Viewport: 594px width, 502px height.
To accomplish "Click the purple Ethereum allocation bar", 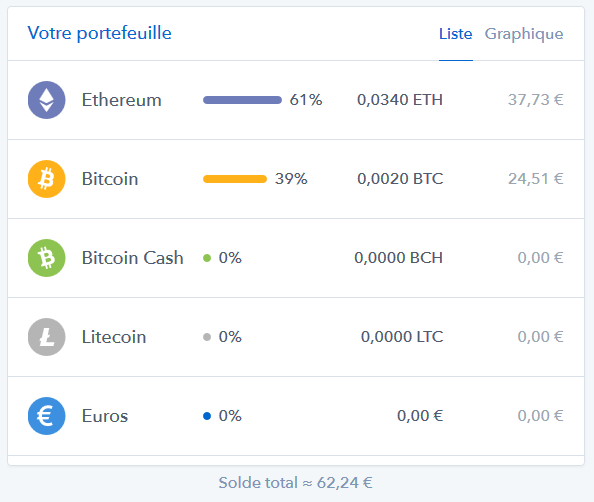I will pyautogui.click(x=242, y=100).
